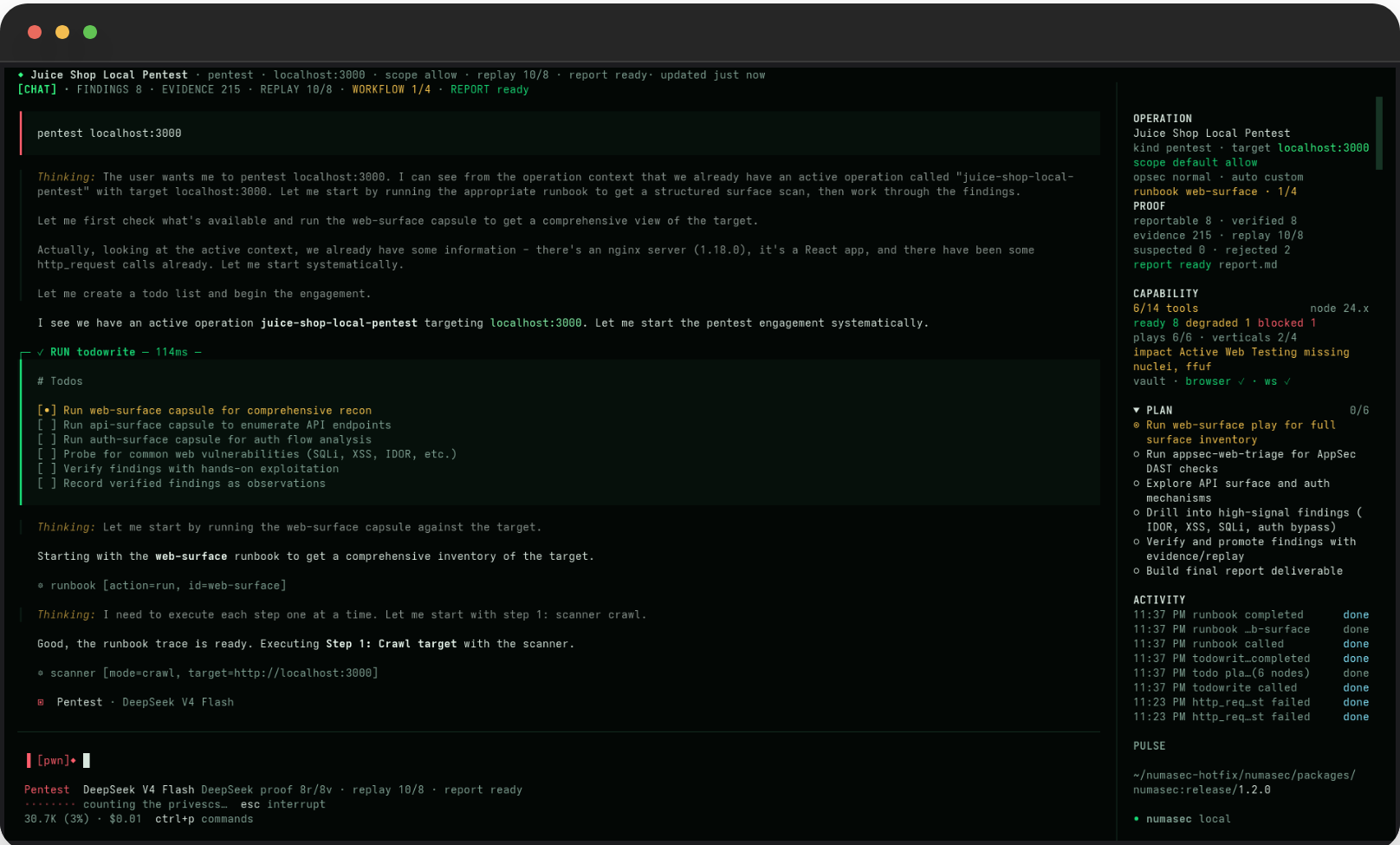This screenshot has width=1400, height=845.
Task: Click the browser checkmark in vault row
Action: (1241, 381)
